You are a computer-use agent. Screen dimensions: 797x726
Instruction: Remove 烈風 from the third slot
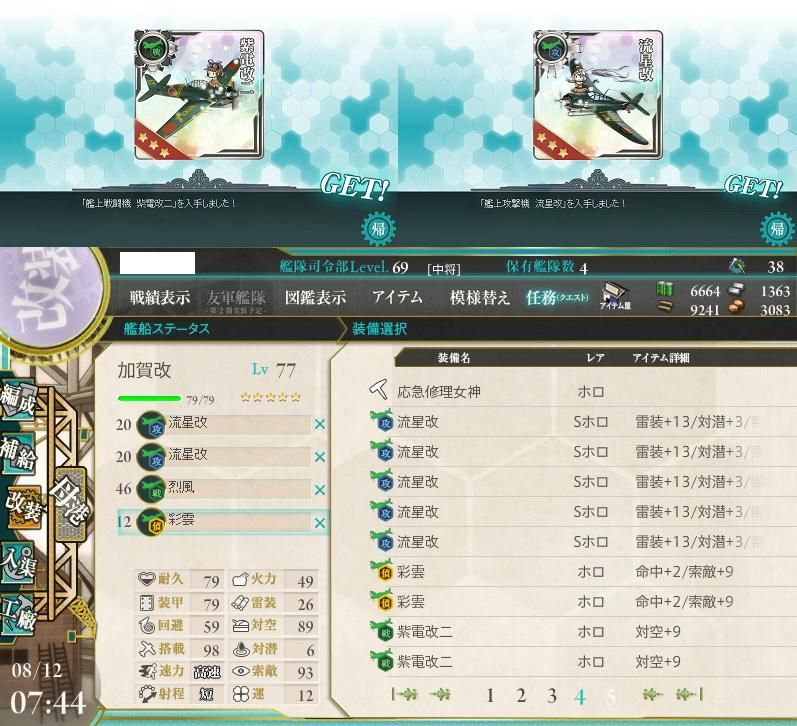320,490
